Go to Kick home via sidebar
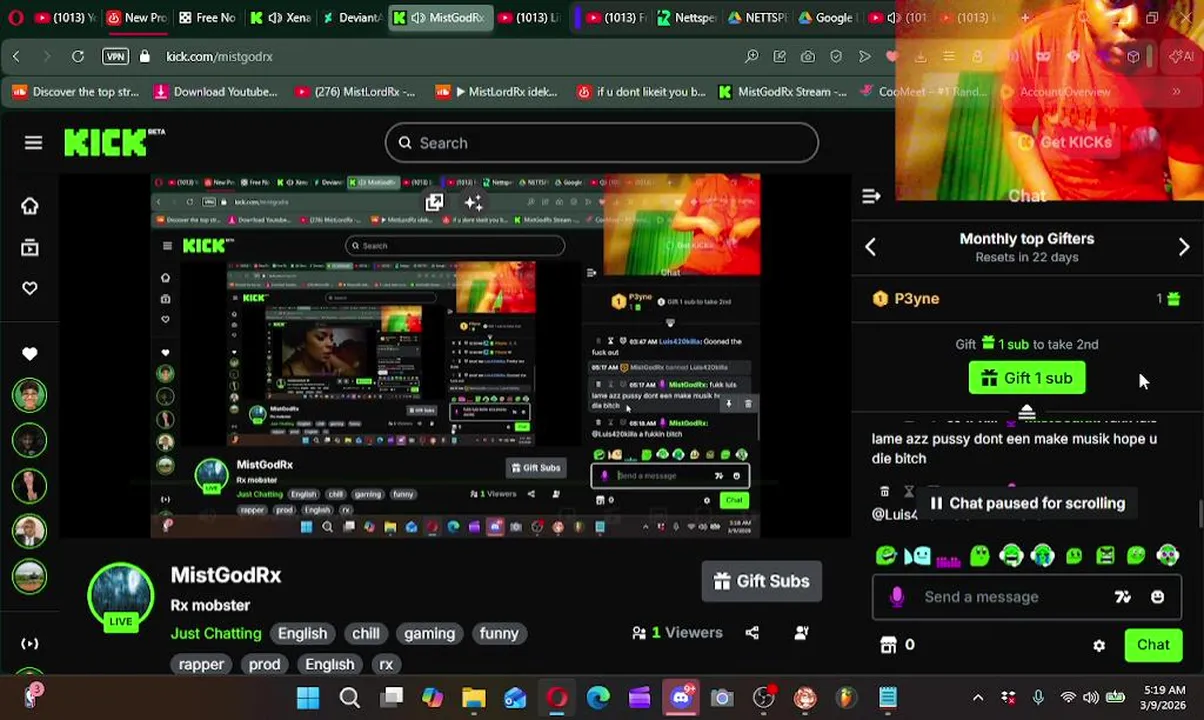The height and width of the screenshot is (720, 1204). tap(29, 206)
